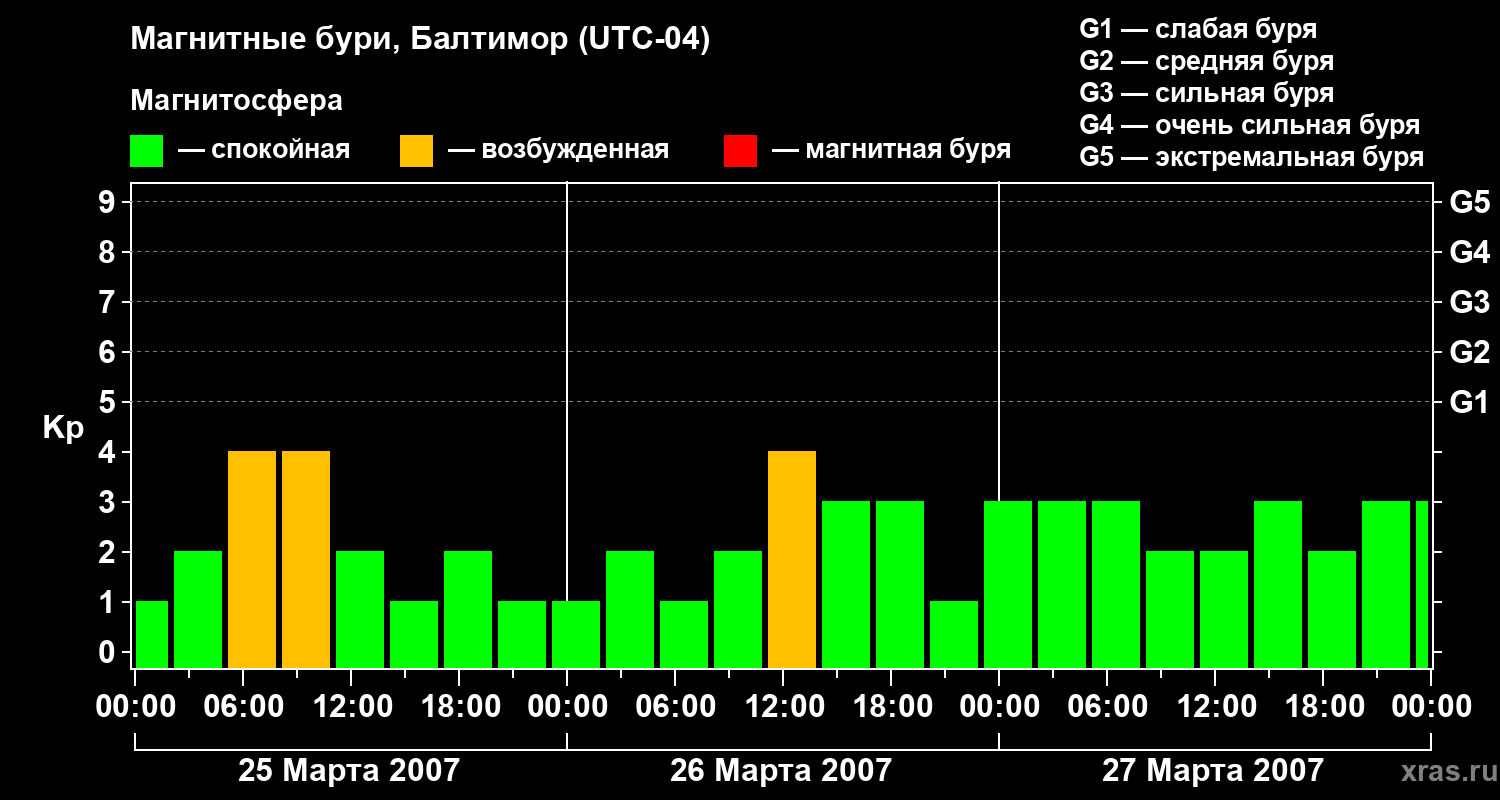Click the first green Kp 1 bar on 25 March

coord(152,635)
